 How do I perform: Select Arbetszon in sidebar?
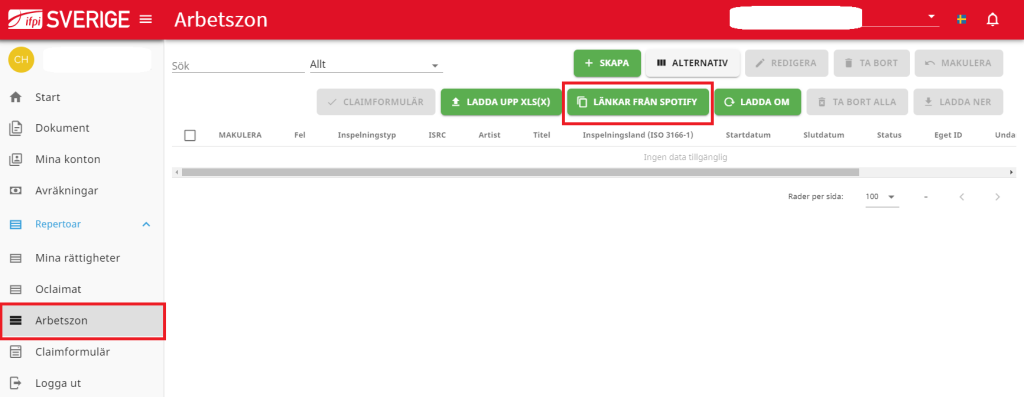pyautogui.click(x=82, y=321)
